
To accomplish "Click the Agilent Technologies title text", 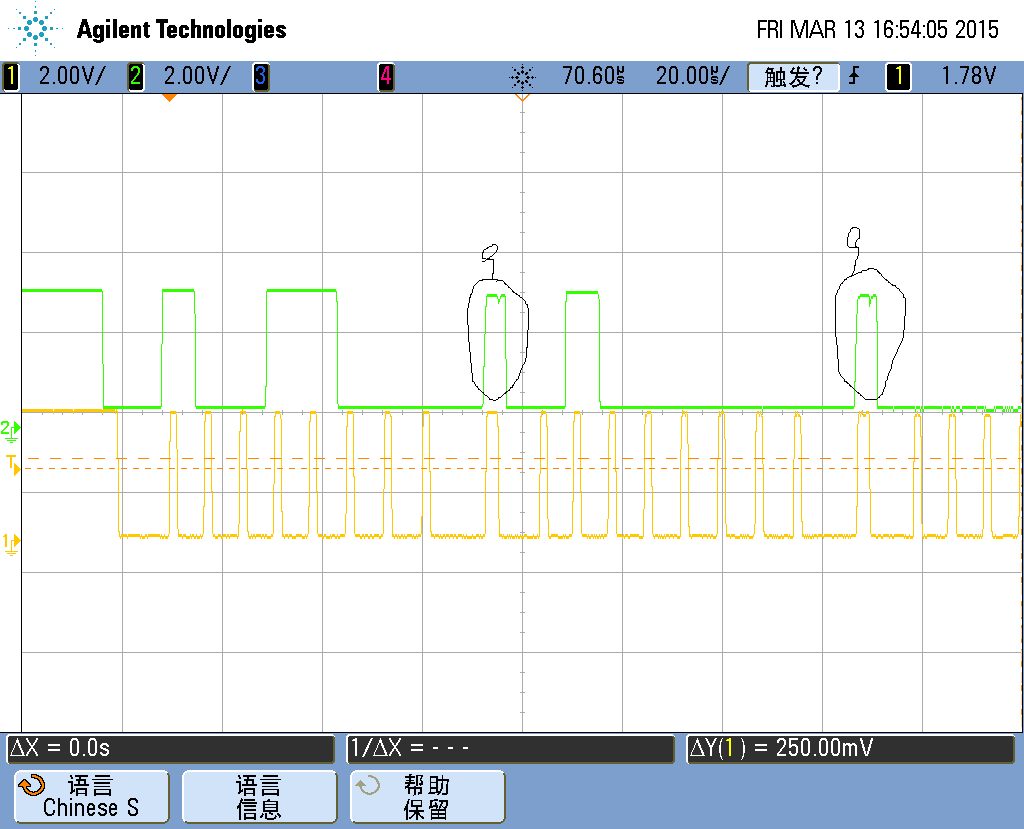I will pyautogui.click(x=182, y=29).
